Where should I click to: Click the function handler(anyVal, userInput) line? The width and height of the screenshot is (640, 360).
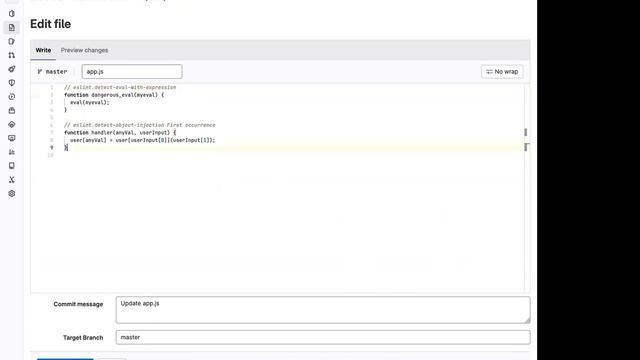point(120,133)
